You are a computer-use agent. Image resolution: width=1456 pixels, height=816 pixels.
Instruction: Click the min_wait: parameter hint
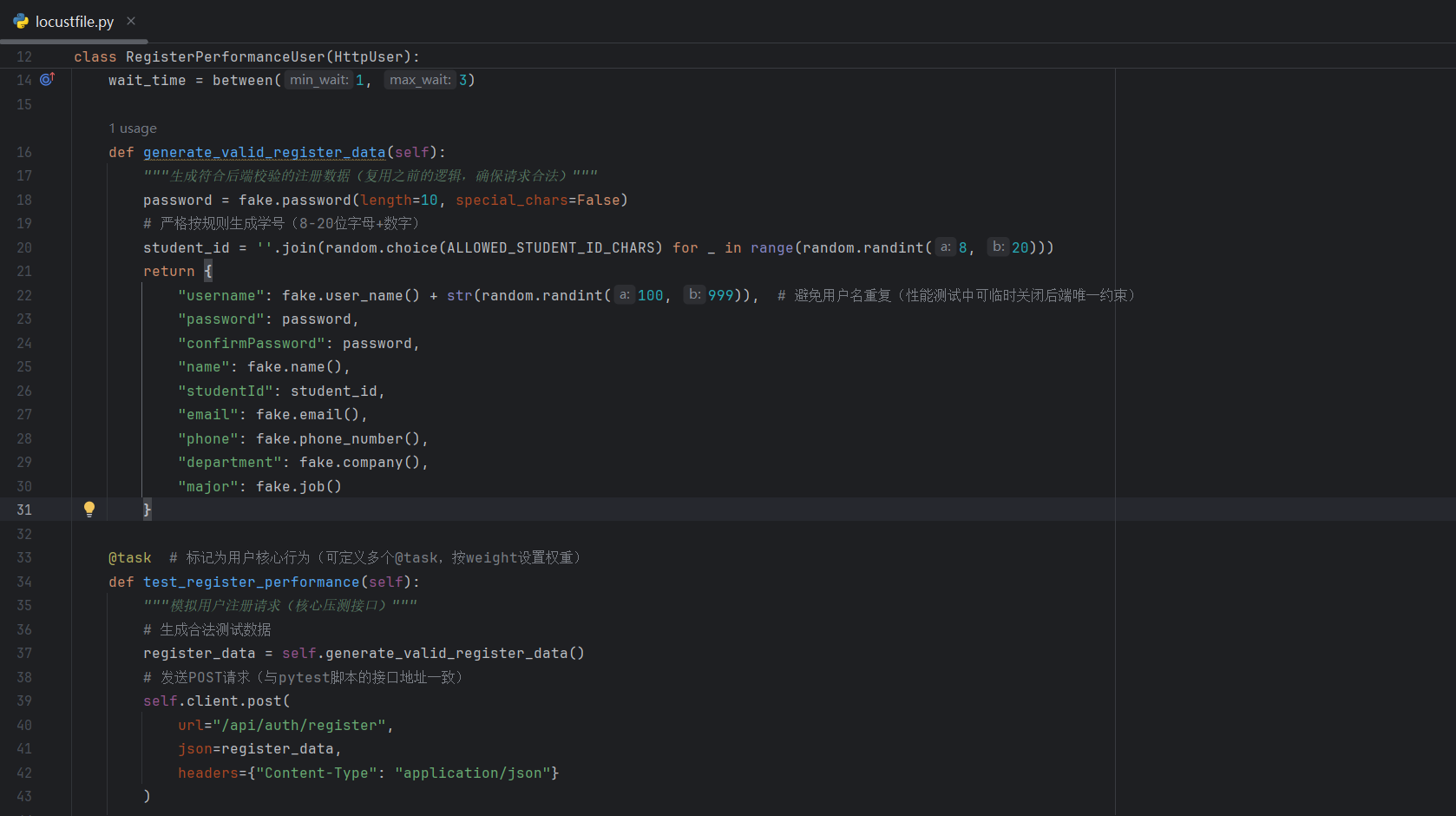(x=318, y=80)
